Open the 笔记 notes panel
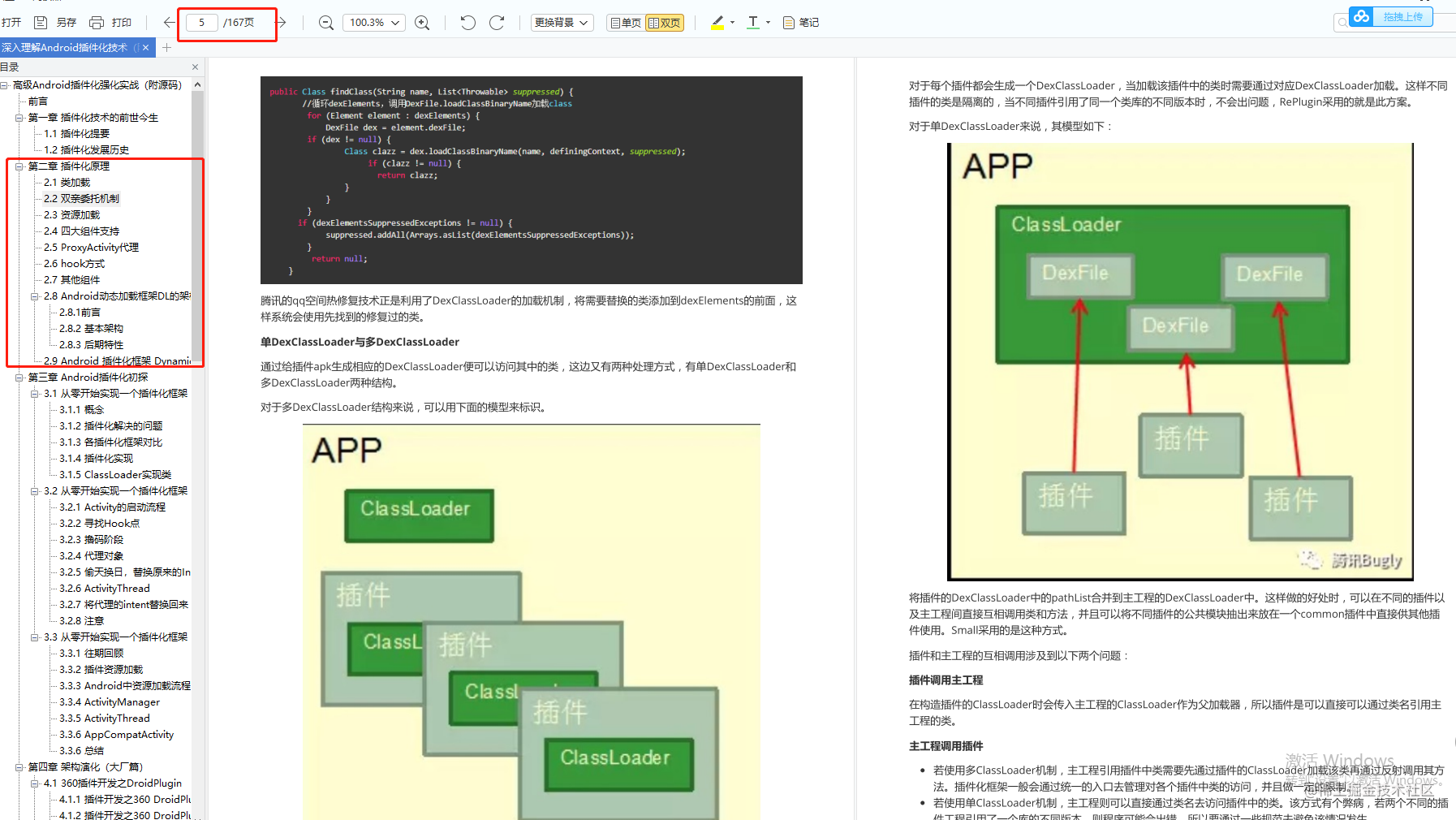The width and height of the screenshot is (1456, 820). (x=800, y=22)
